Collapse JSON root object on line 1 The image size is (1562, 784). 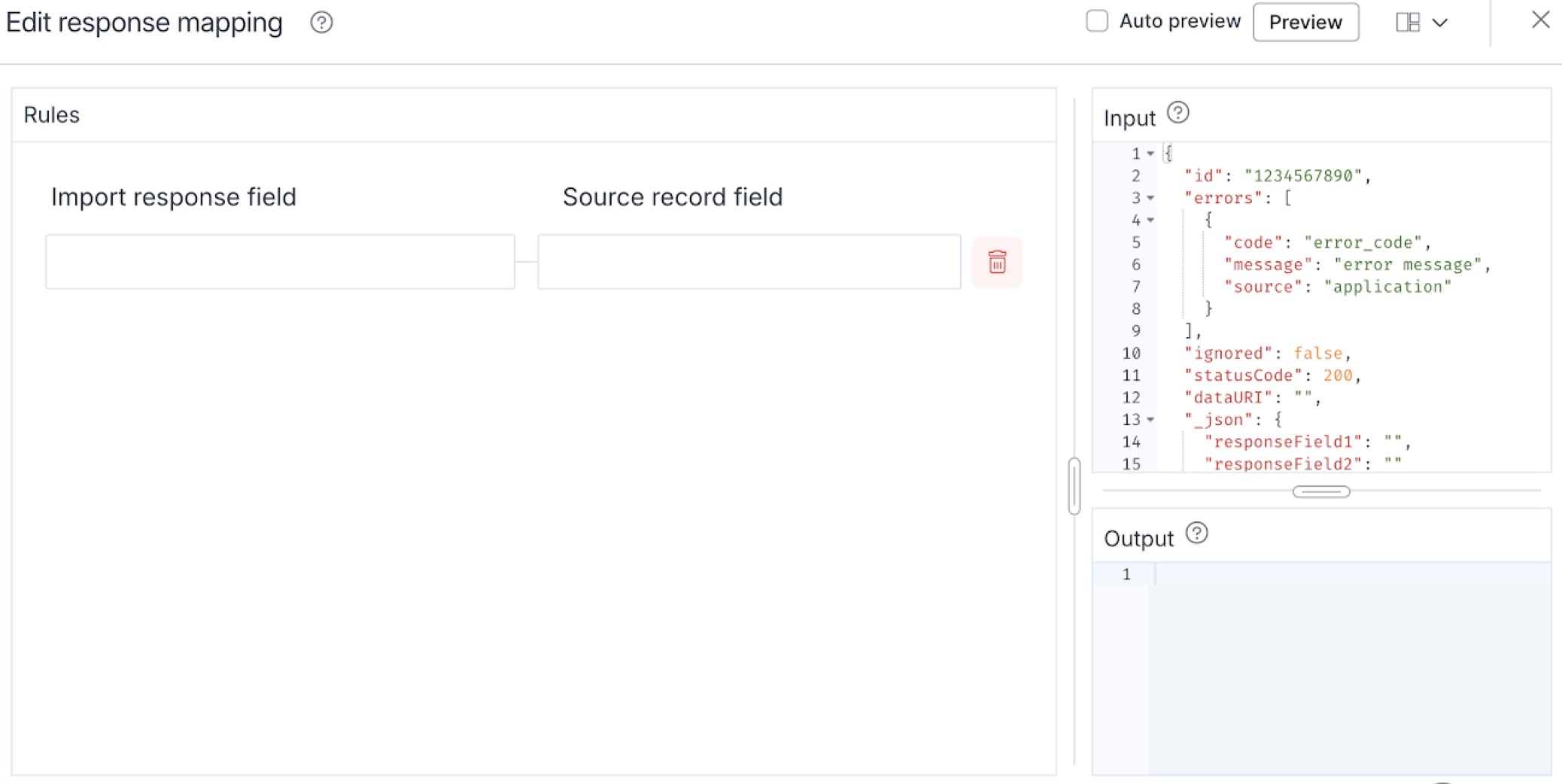point(1150,154)
